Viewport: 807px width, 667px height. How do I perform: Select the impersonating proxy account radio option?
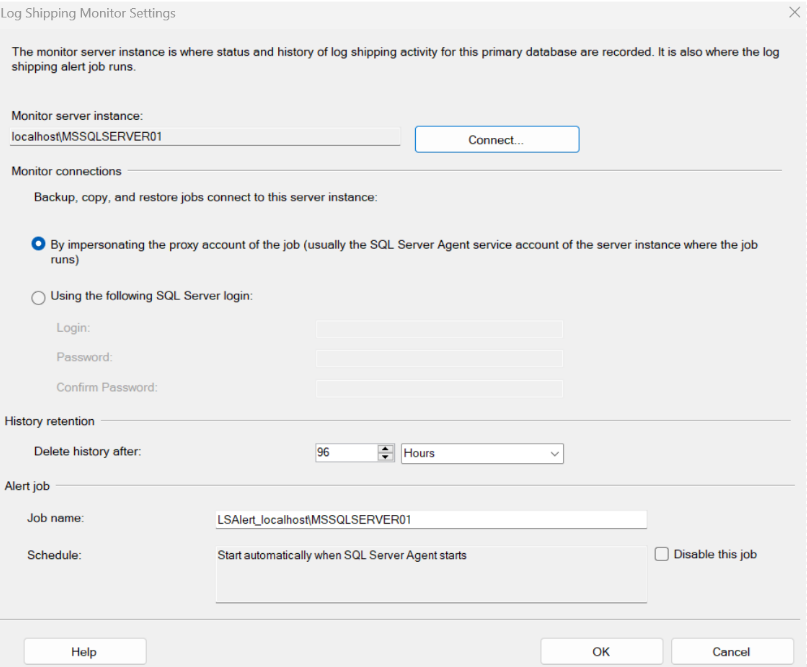point(39,243)
